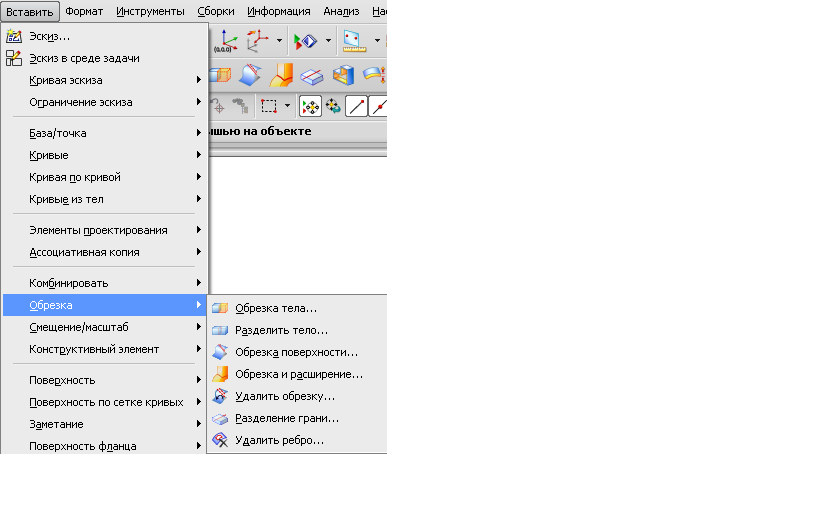Image resolution: width=840 pixels, height=525 pixels.
Task: Expand the Кривые submenu
Action: pyautogui.click(x=104, y=155)
